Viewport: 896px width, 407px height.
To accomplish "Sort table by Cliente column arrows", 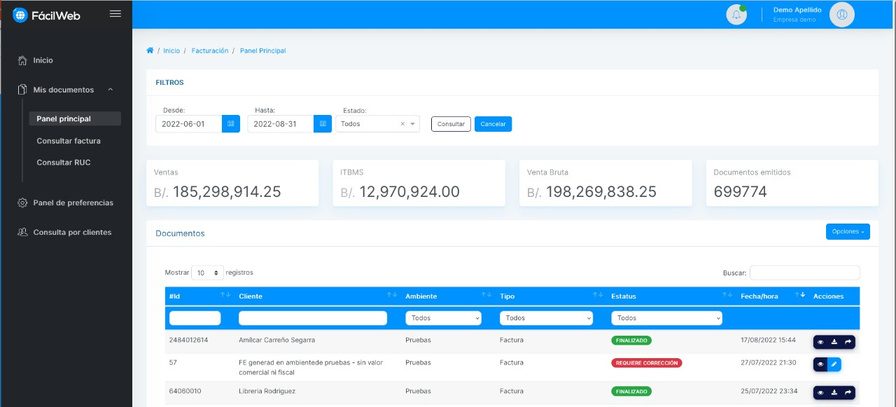I will pos(391,295).
